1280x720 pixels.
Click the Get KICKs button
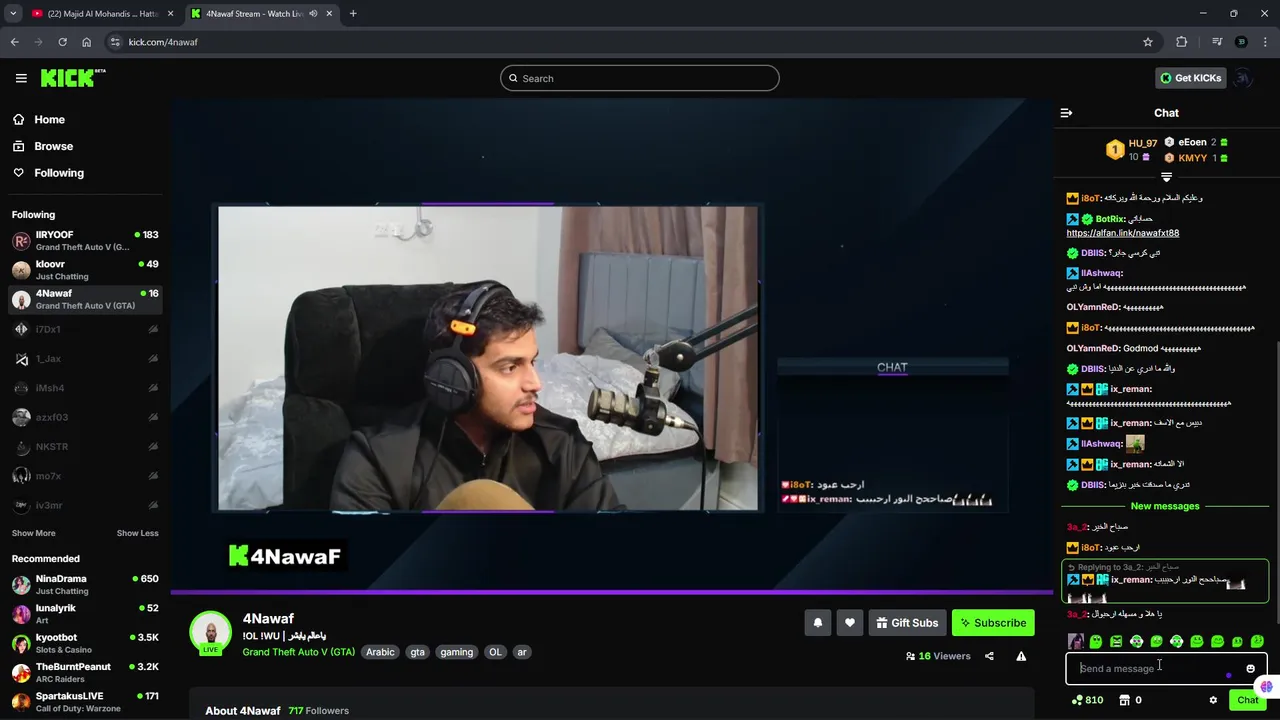1190,78
